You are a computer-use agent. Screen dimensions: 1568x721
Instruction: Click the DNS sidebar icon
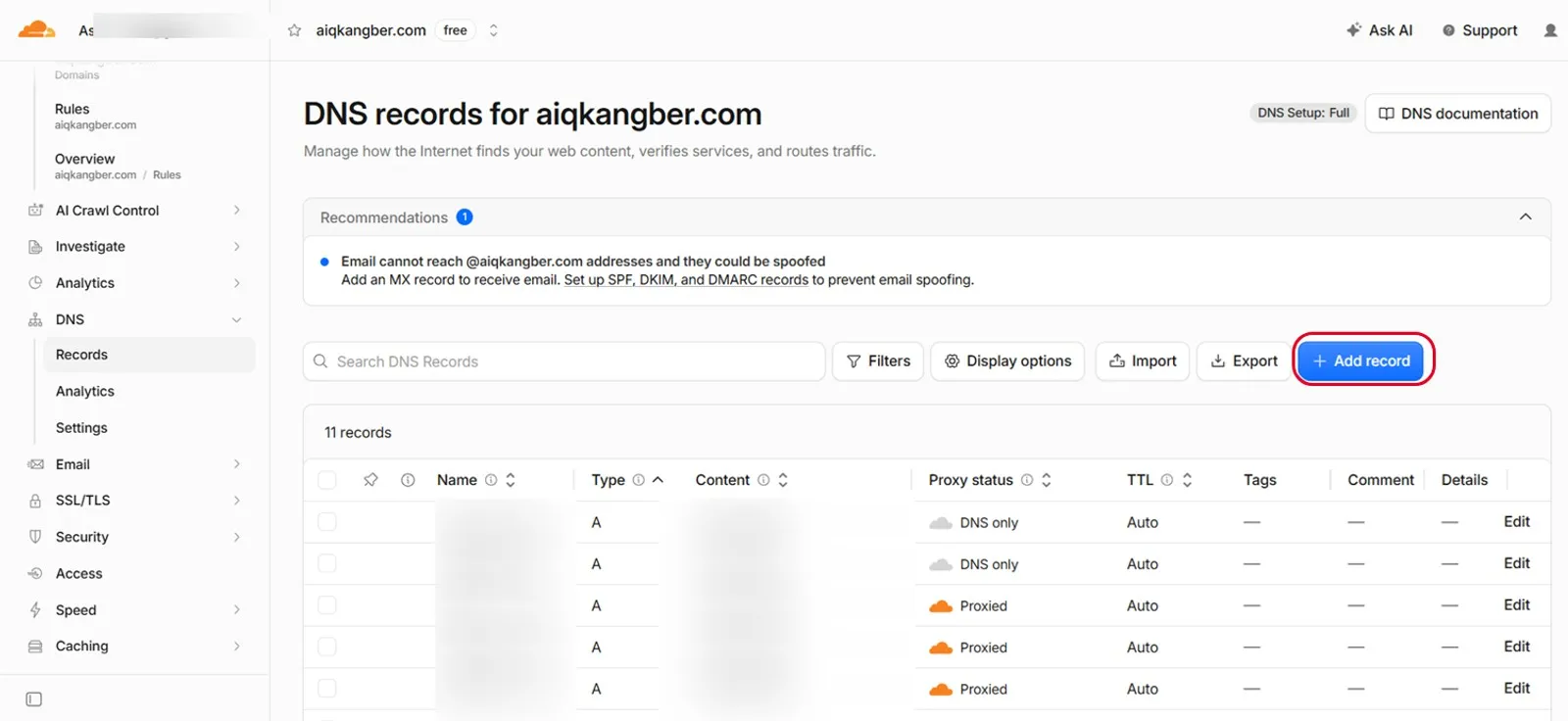[x=35, y=319]
